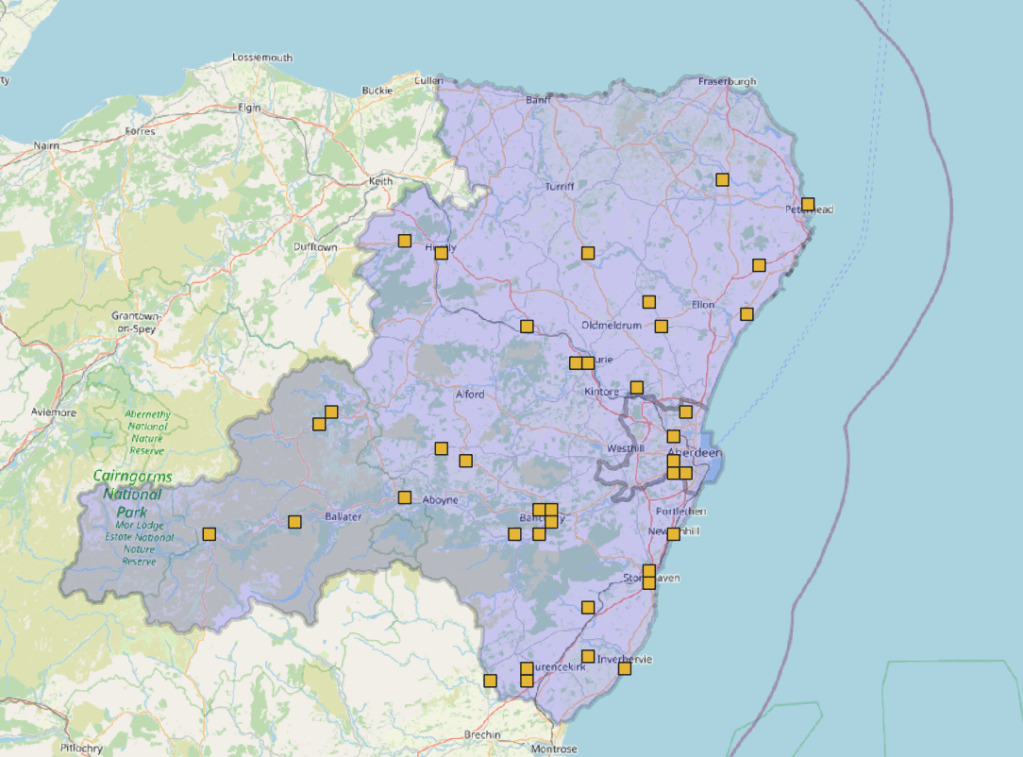1023x757 pixels.
Task: Click the lone marker west of Laurencekirk
Action: (x=490, y=681)
